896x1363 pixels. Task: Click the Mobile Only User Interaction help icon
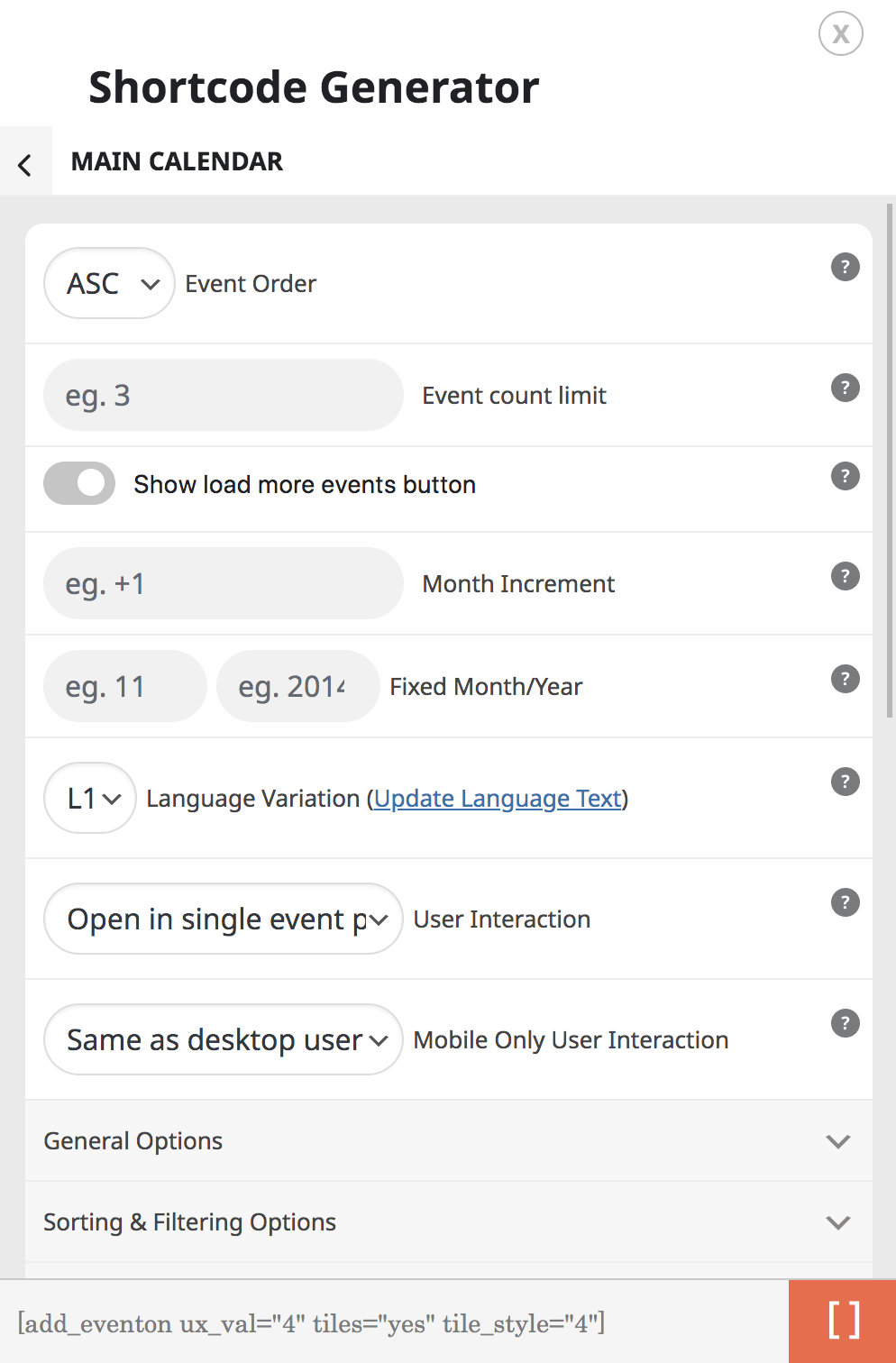click(x=845, y=1023)
